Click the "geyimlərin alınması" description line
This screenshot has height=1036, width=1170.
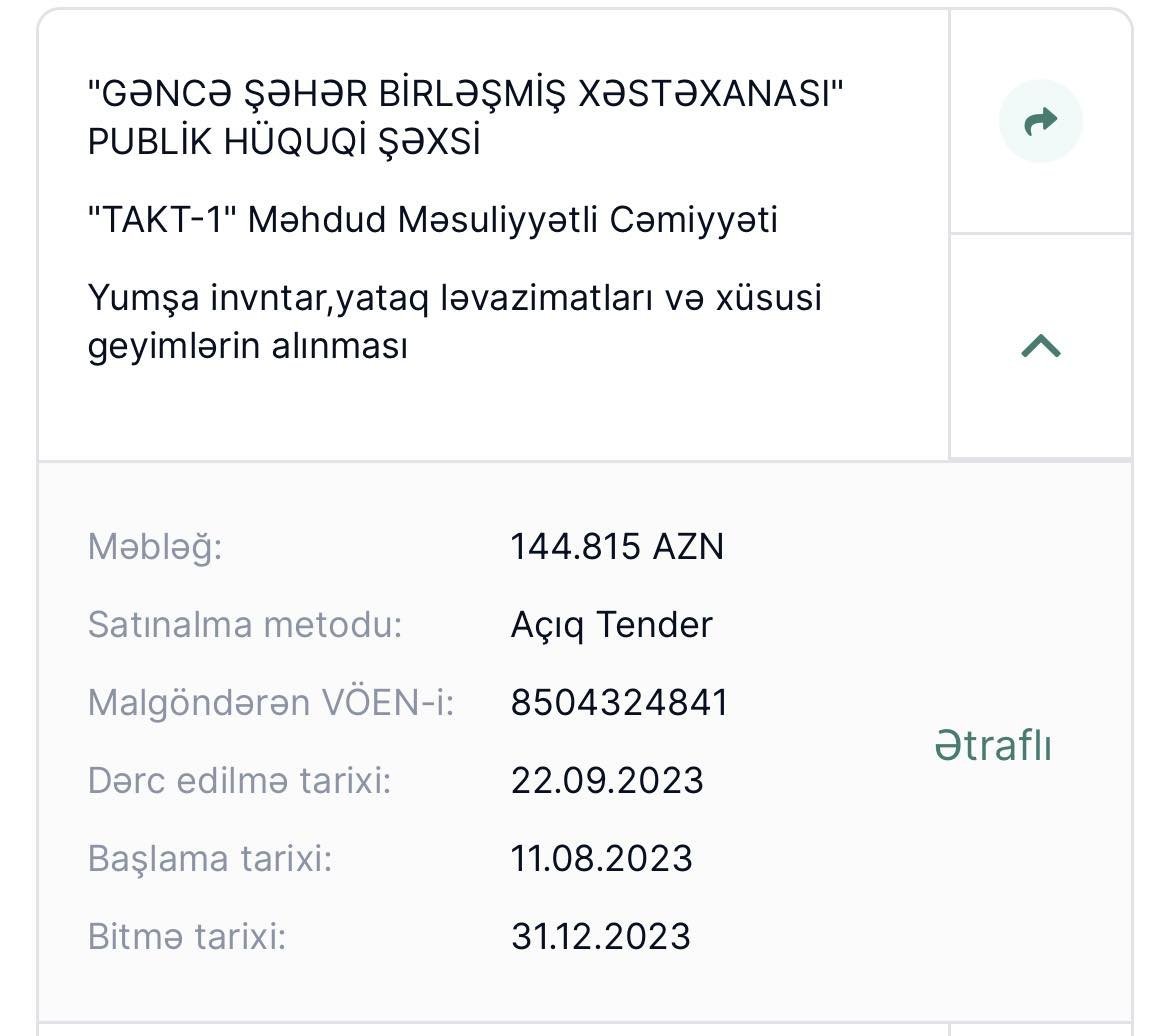click(248, 346)
